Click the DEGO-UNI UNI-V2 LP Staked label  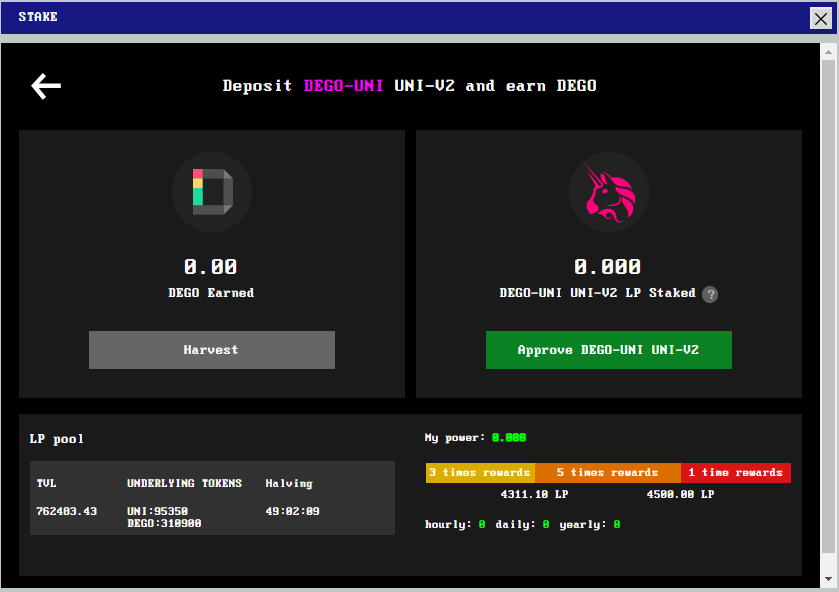597,293
